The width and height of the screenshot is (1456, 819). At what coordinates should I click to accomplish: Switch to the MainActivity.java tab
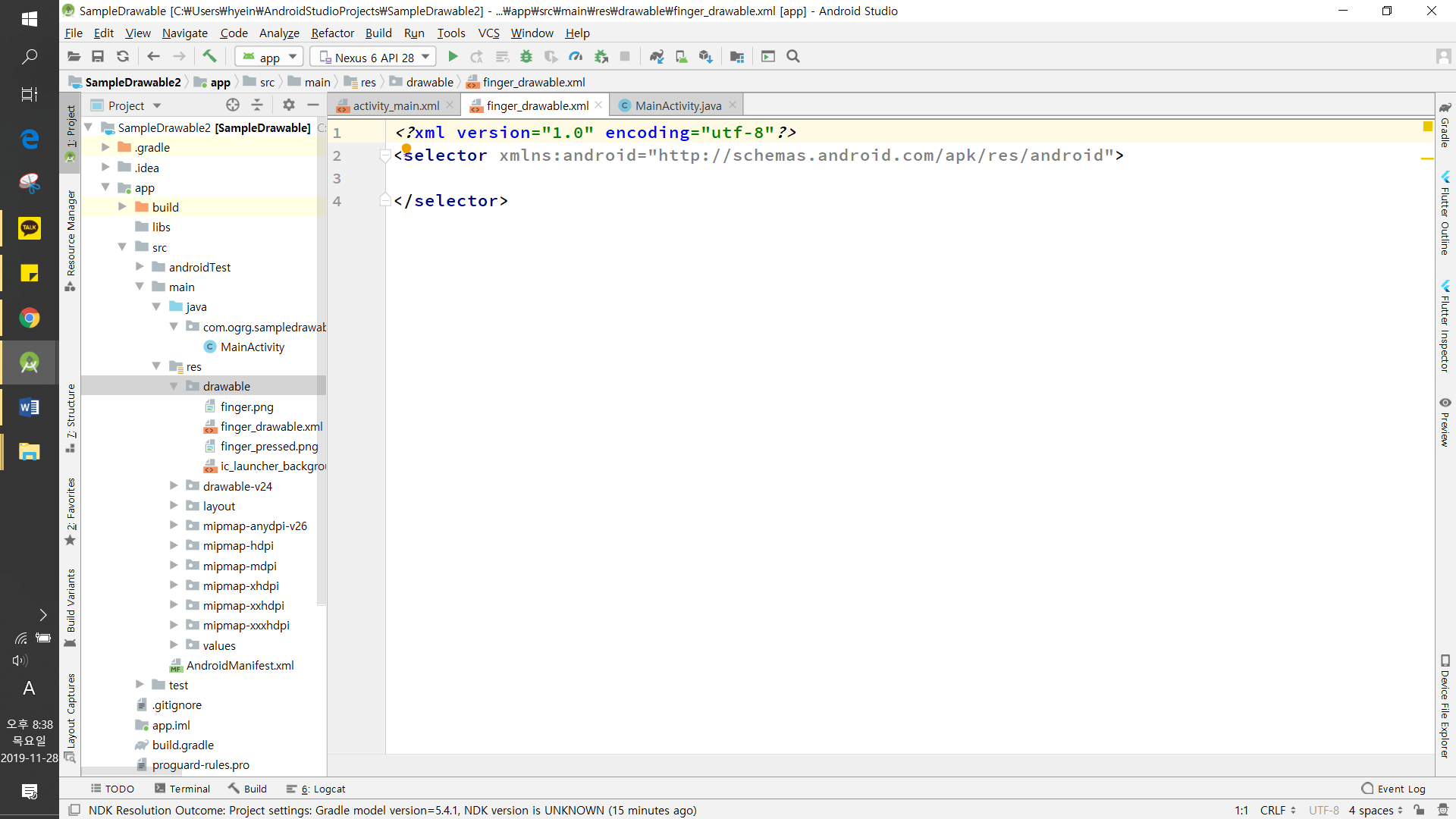click(x=677, y=105)
